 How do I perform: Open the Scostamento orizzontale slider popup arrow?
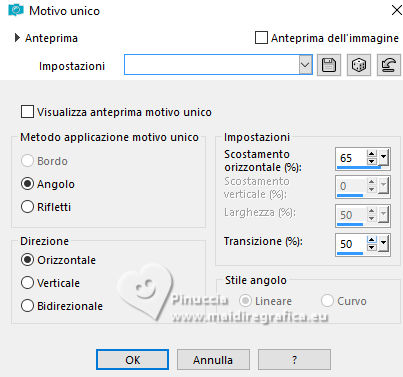pos(384,157)
